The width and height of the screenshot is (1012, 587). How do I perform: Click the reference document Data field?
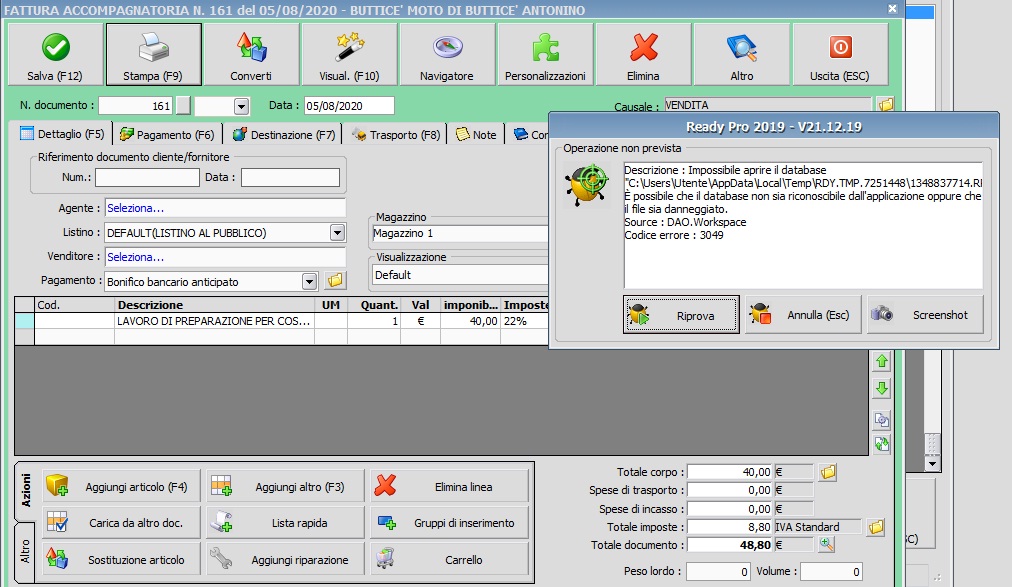point(290,177)
